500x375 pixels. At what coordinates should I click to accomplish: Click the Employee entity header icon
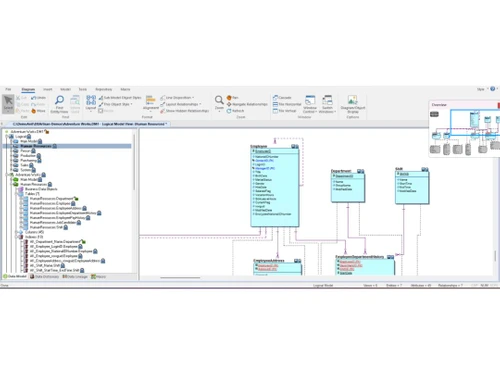[295, 146]
